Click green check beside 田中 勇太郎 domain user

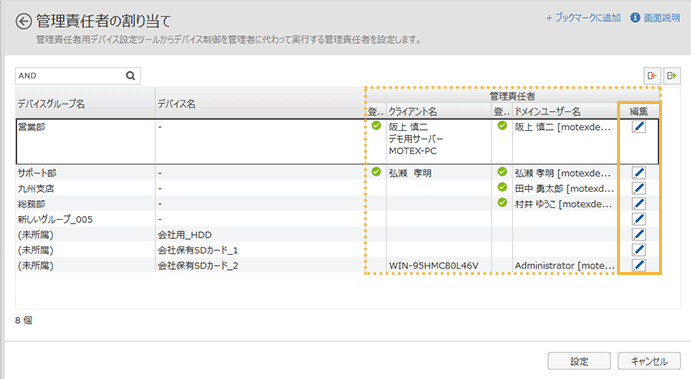point(502,187)
